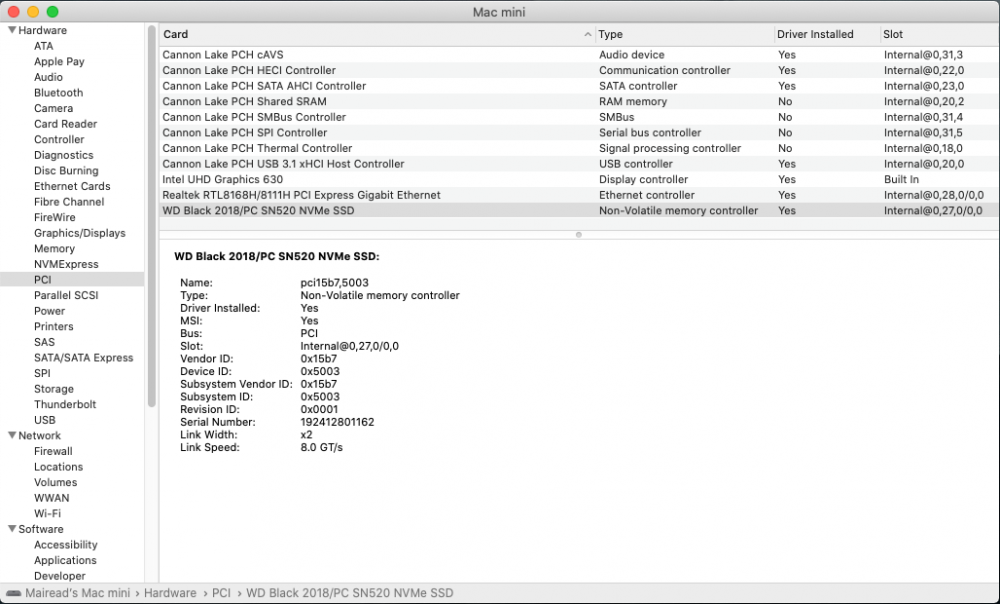Viewport: 1000px width, 604px height.
Task: Select Accessibility under Software
Action: tap(66, 545)
